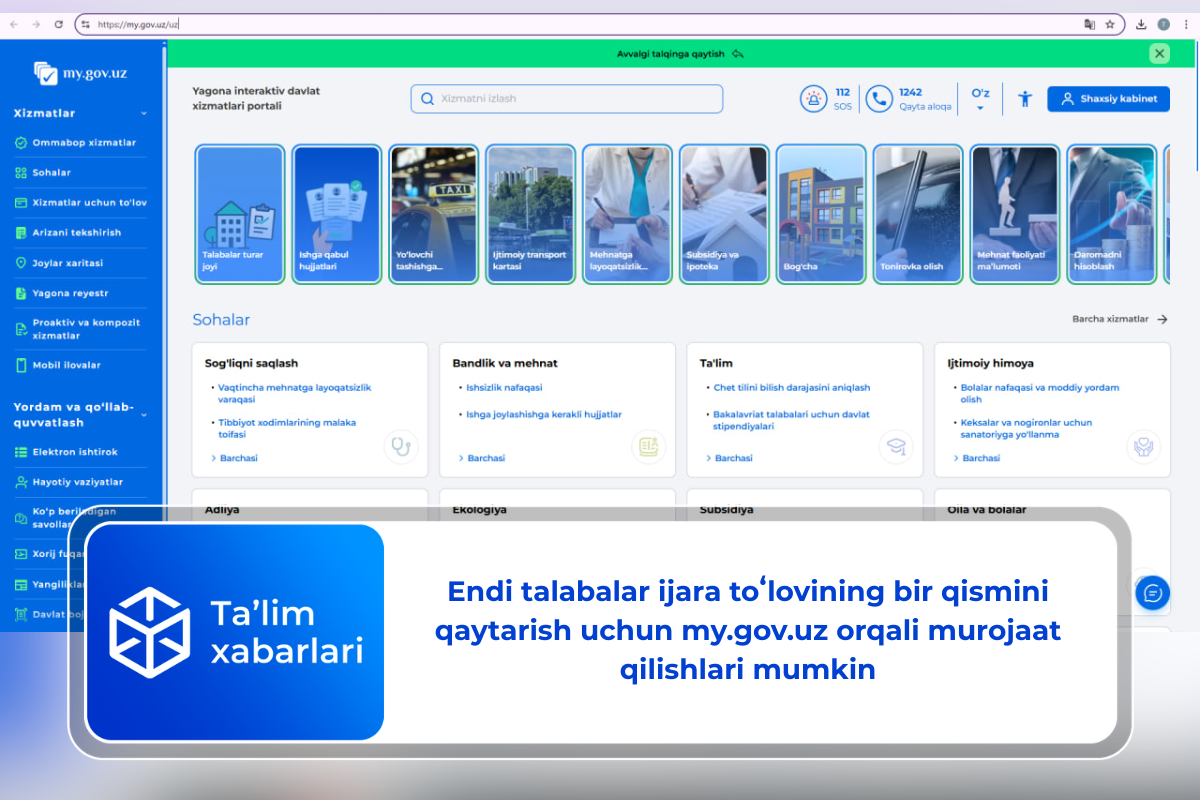The height and width of the screenshot is (800, 1200).
Task: Click the Bandlik va mehnat card icon
Action: tap(648, 446)
